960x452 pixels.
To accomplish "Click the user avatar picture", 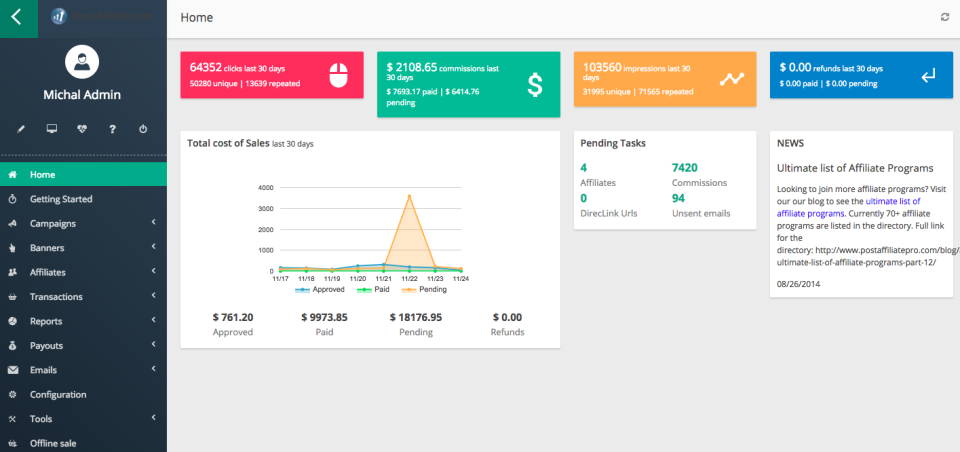I will (x=82, y=61).
